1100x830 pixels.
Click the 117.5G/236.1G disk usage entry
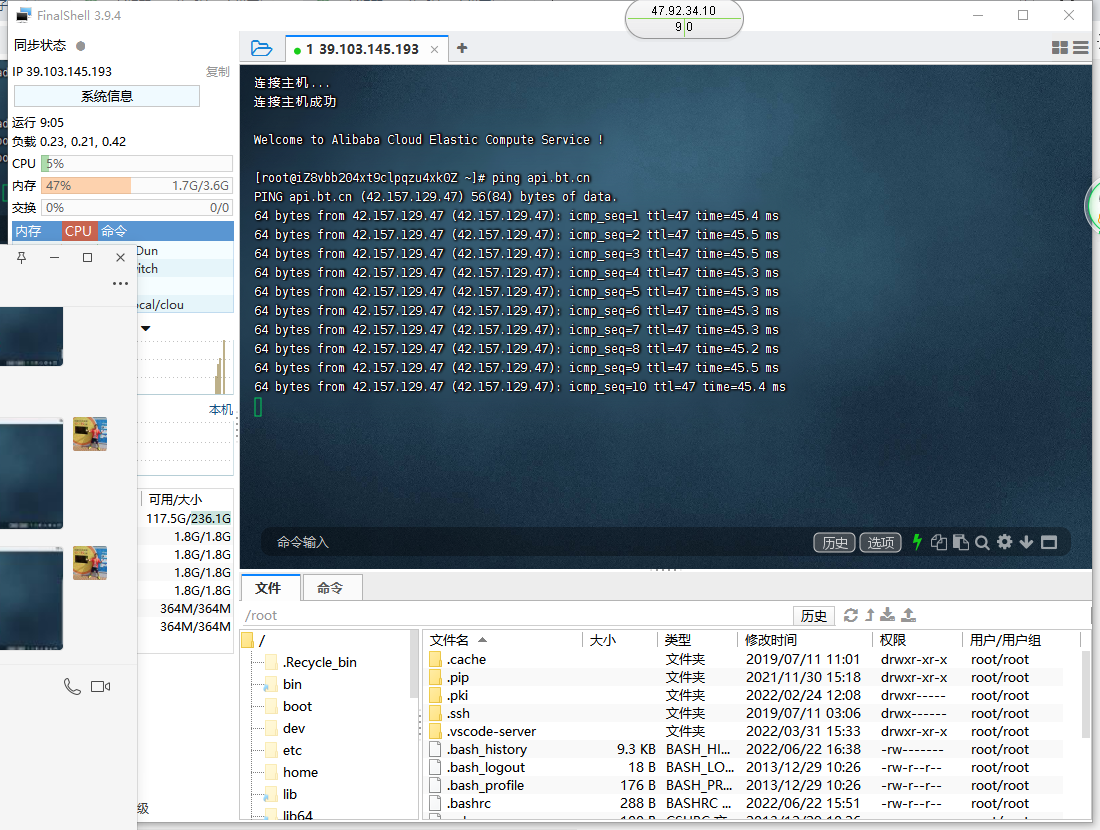(x=188, y=518)
